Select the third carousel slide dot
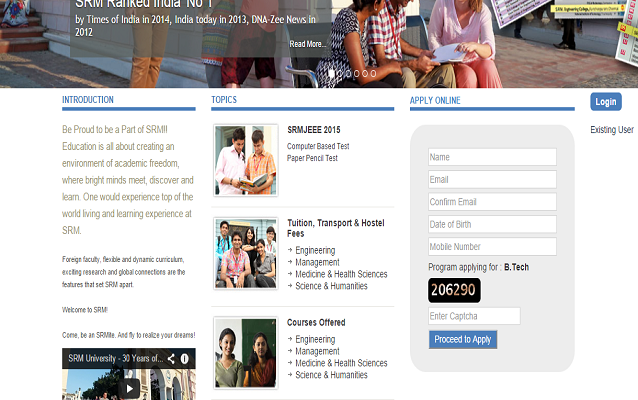The width and height of the screenshot is (638, 400). [x=348, y=73]
